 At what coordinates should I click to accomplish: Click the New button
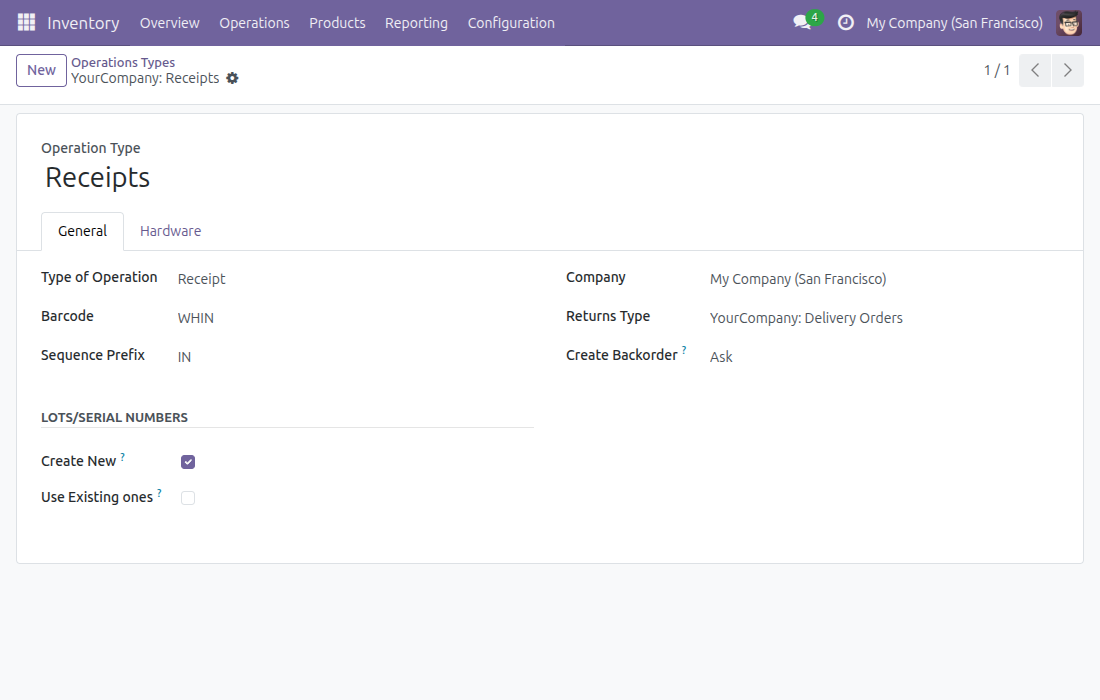point(41,70)
